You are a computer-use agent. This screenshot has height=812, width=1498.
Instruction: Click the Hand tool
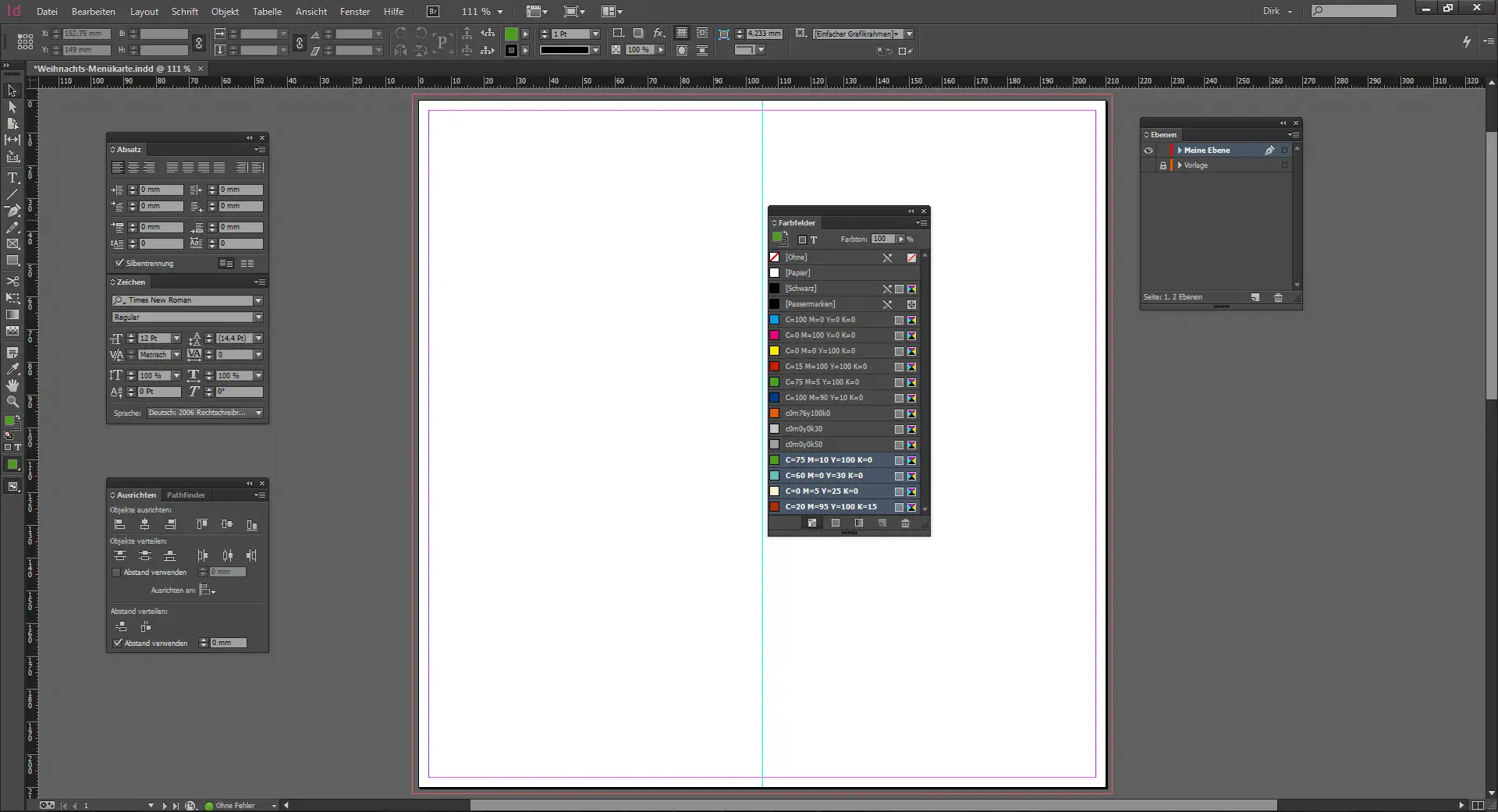pos(12,385)
